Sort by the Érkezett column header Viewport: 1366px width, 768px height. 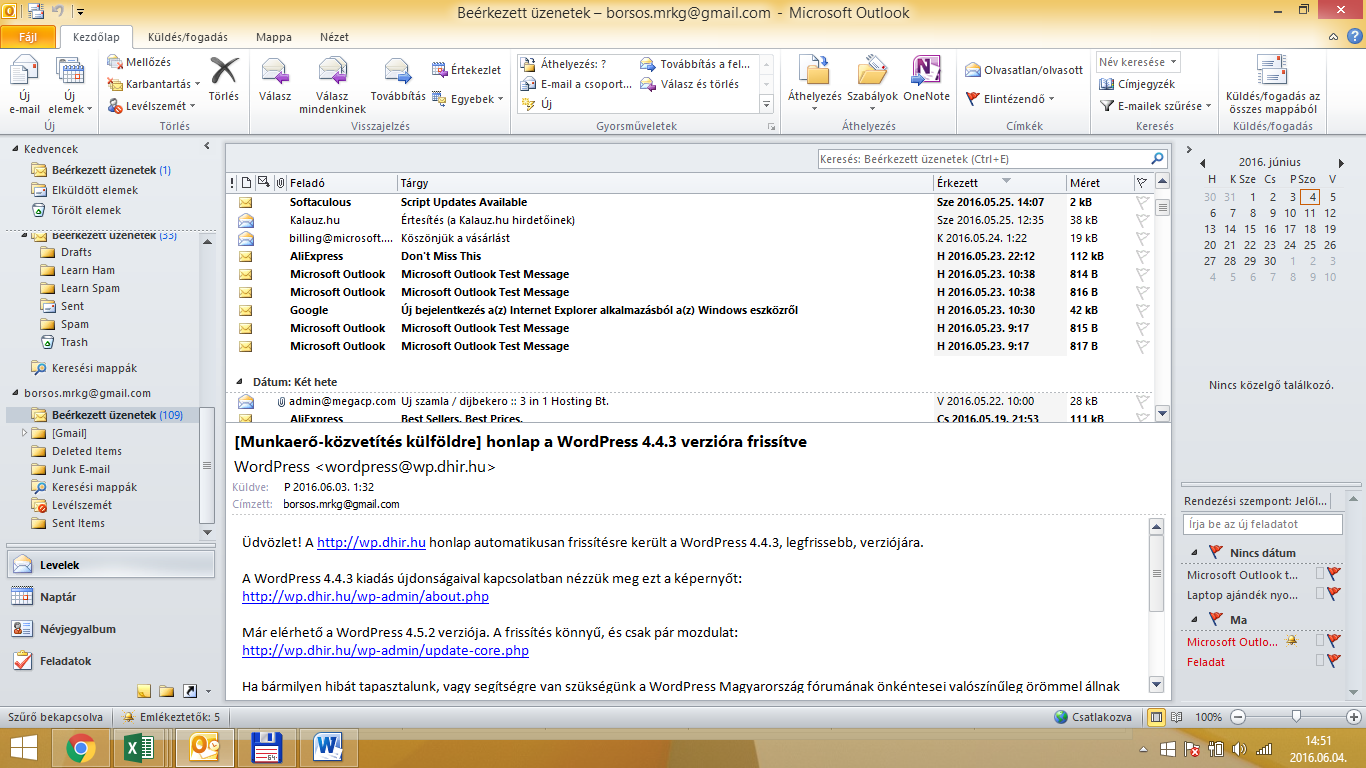point(999,183)
